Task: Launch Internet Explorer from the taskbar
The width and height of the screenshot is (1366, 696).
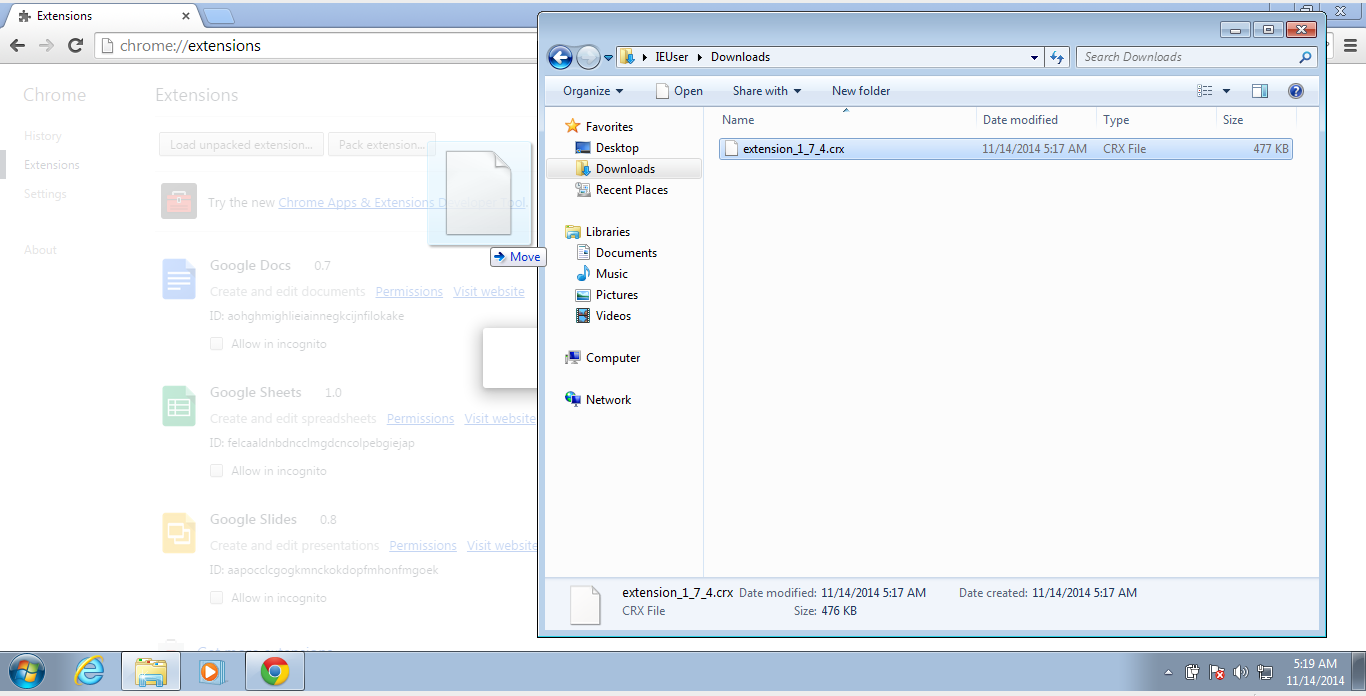Action: [x=90, y=672]
